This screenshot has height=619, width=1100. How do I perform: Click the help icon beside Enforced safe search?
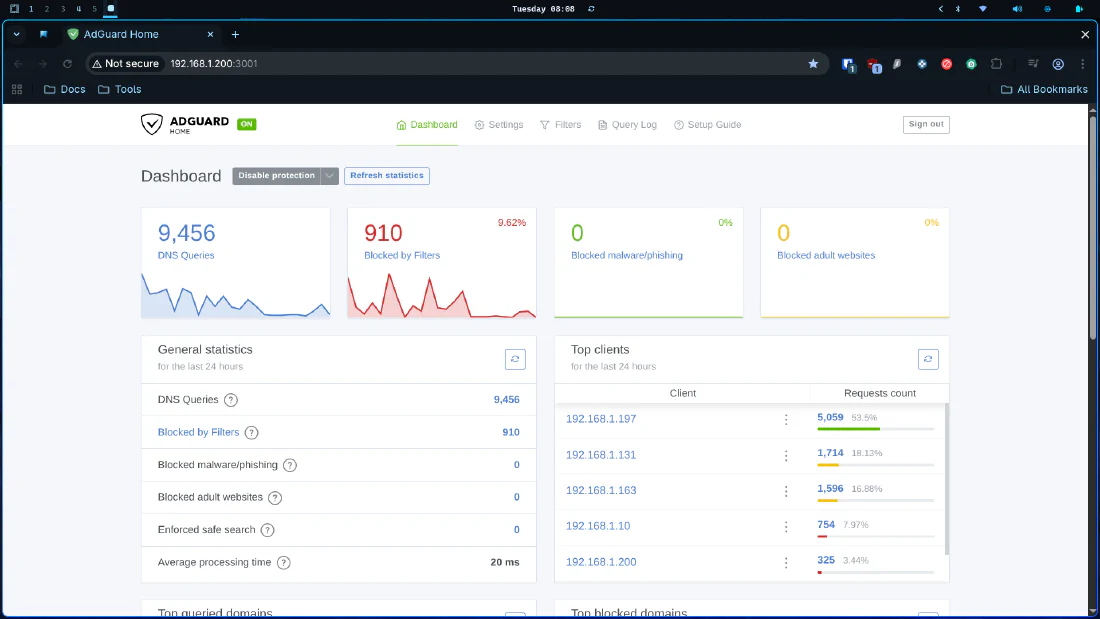267,530
